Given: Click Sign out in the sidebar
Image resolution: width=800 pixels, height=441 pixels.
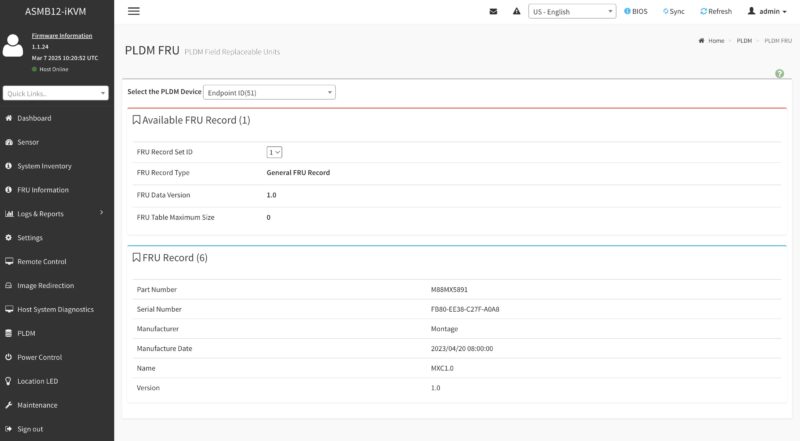Looking at the screenshot, I should (30, 429).
